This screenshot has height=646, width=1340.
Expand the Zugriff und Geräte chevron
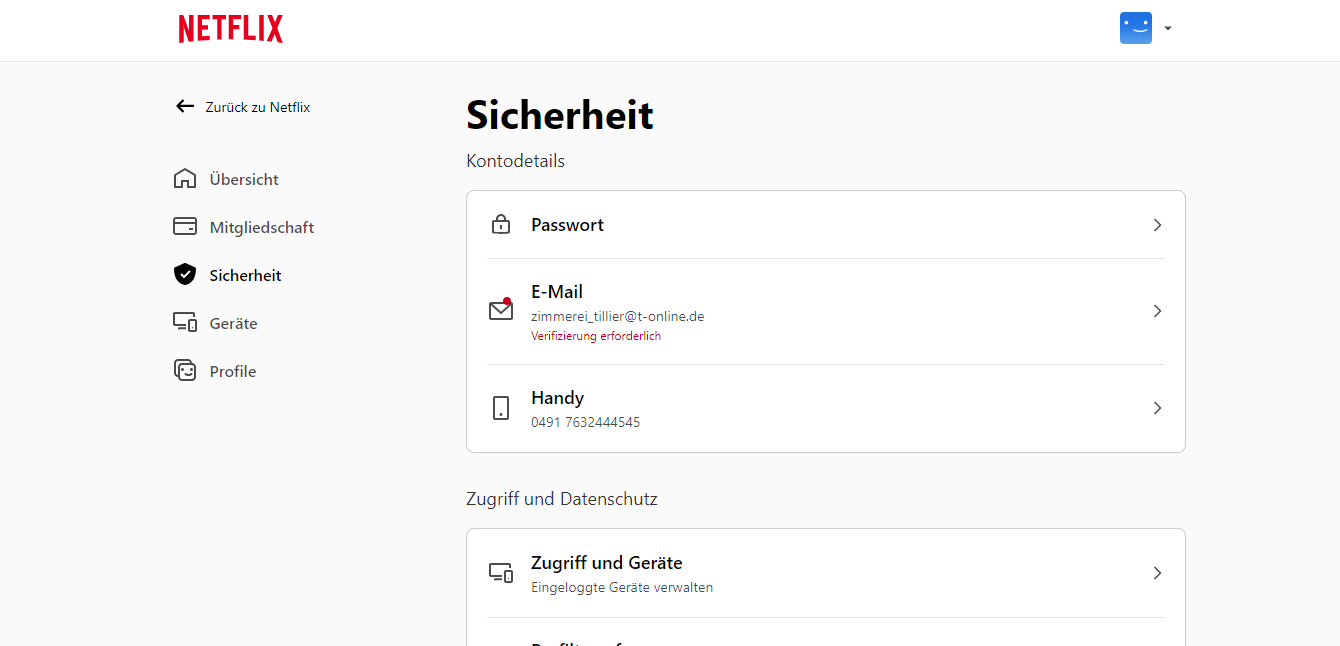(x=1157, y=573)
